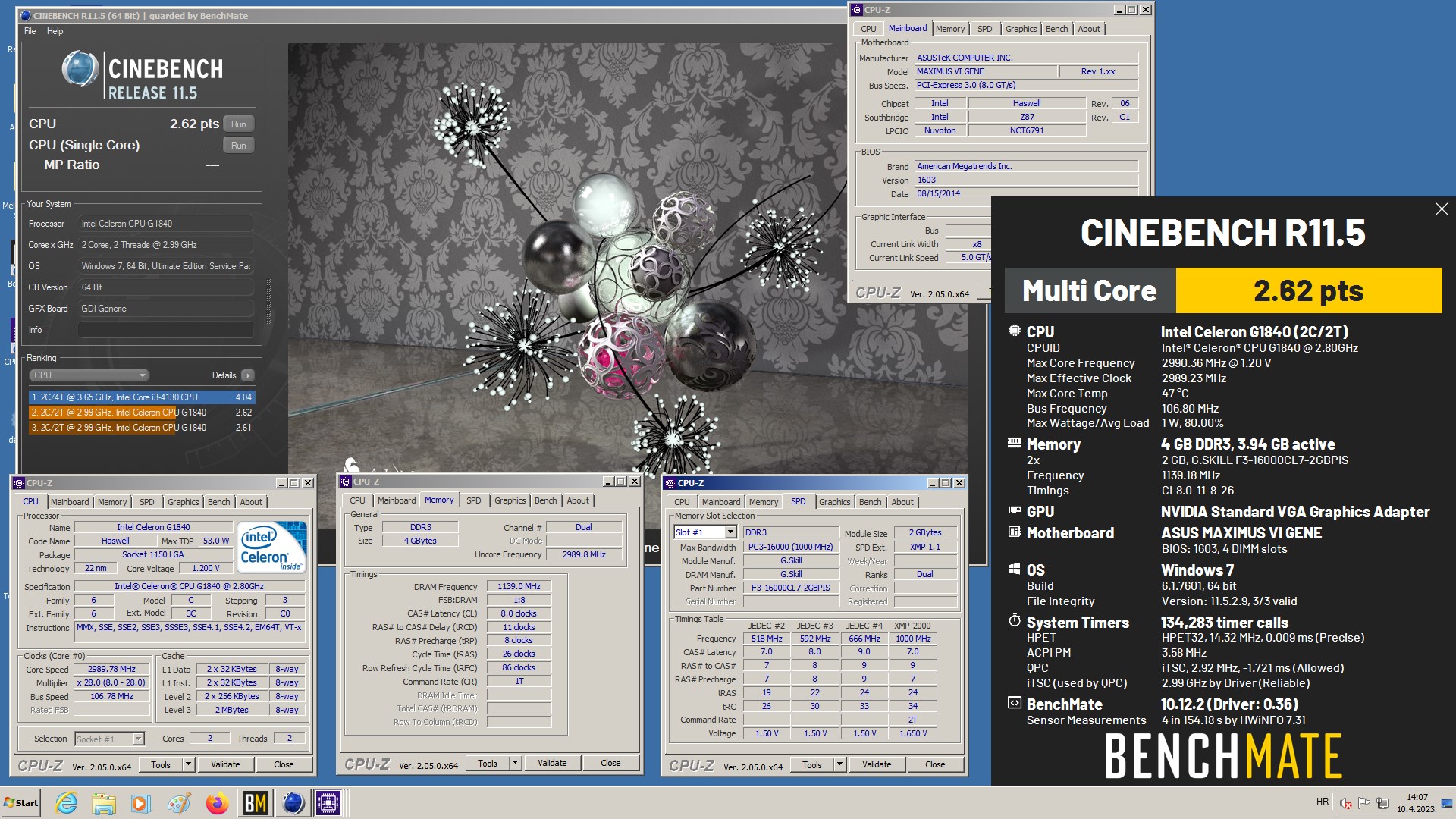1456x819 pixels.
Task: Click the BenchMate Motherboard section icon
Action: pos(1014,532)
